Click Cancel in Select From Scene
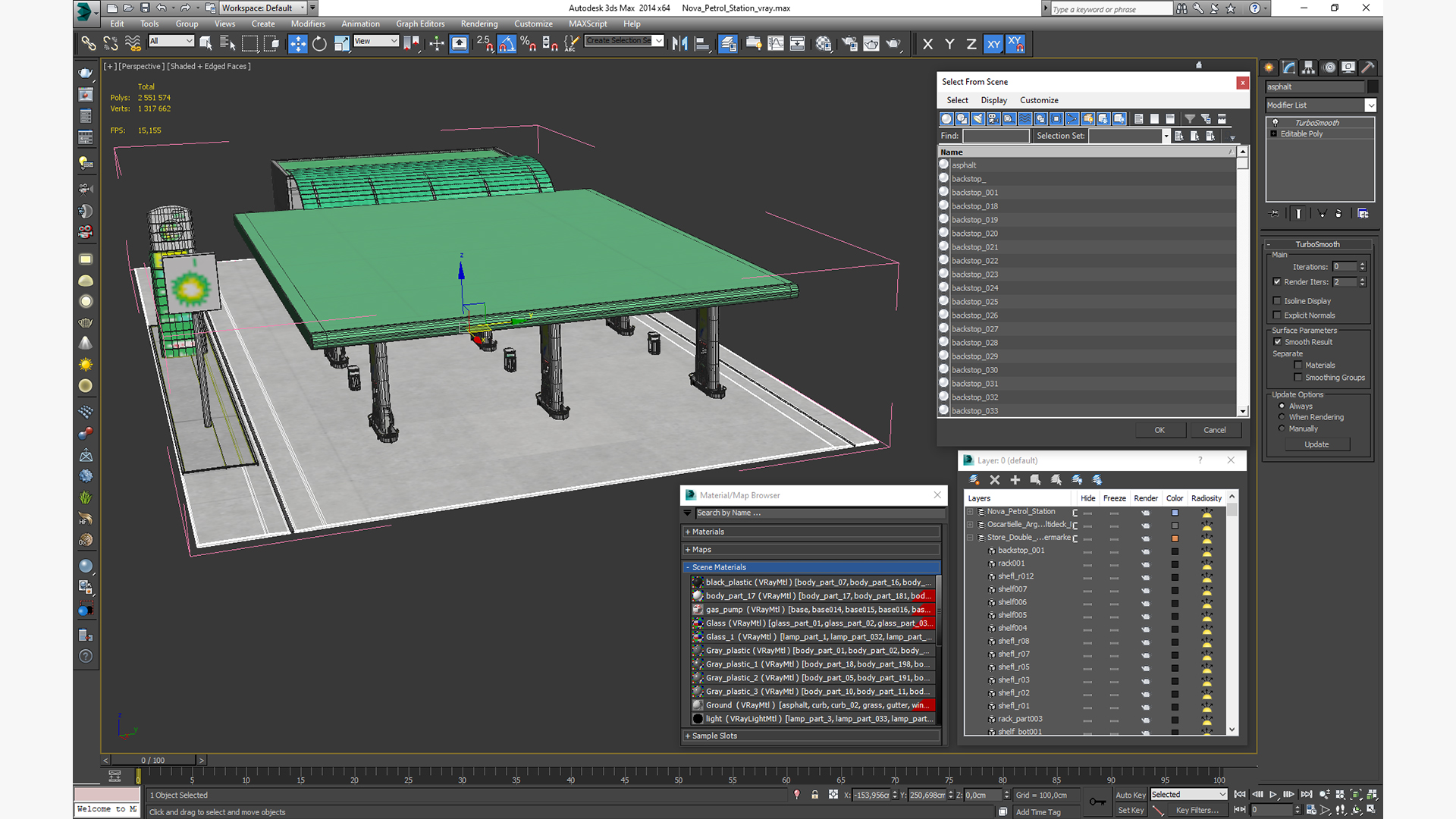This screenshot has width=1456, height=819. pyautogui.click(x=1215, y=430)
